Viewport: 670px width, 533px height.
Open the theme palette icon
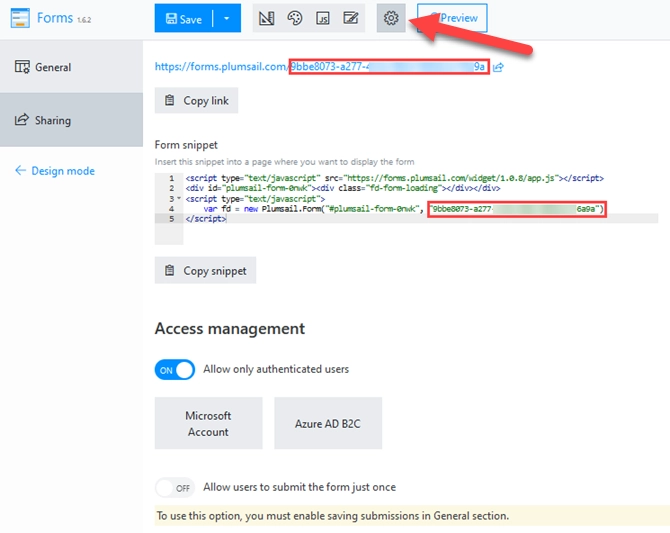[x=295, y=18]
